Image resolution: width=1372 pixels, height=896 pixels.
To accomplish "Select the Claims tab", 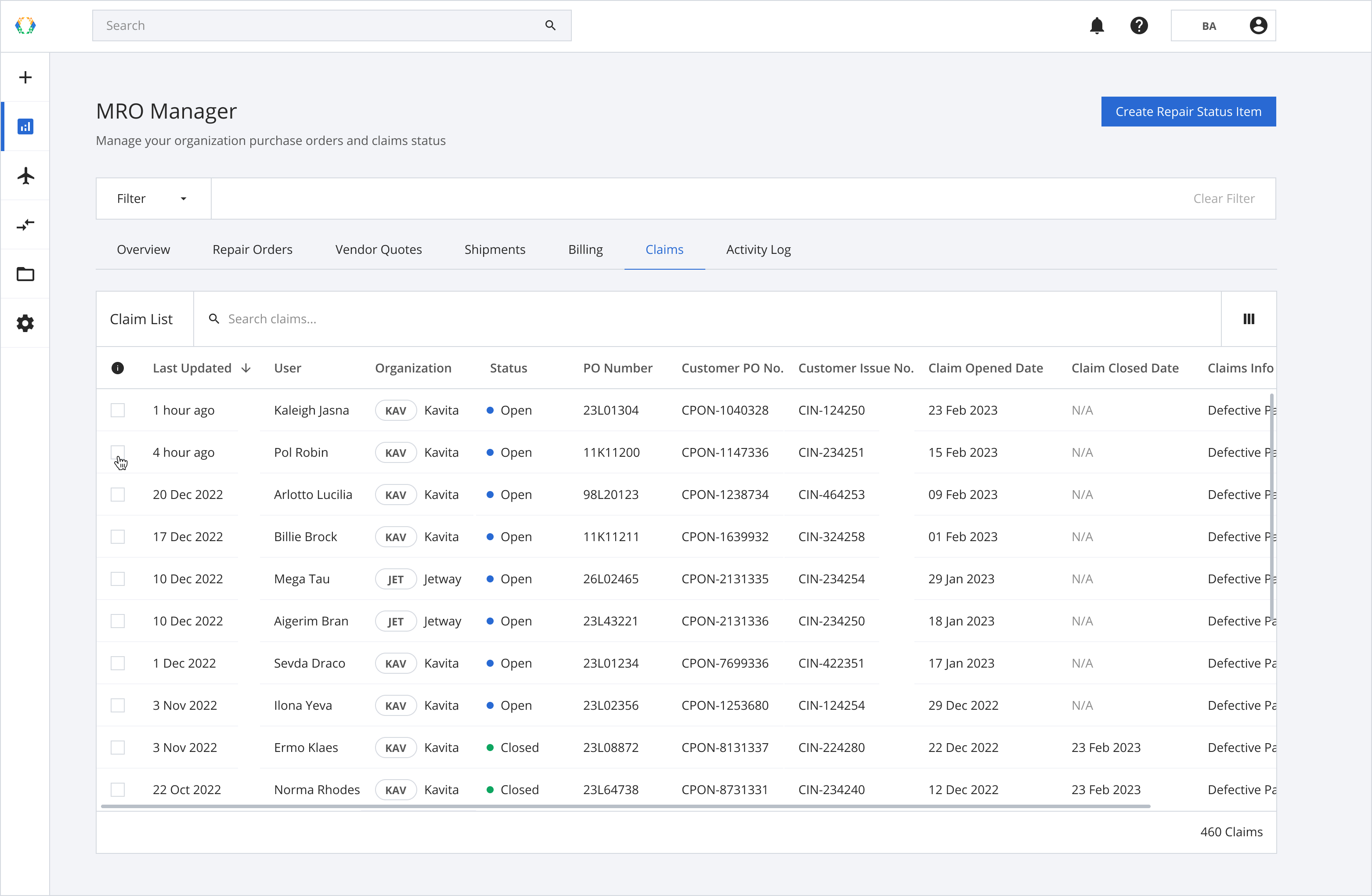I will click(x=664, y=249).
